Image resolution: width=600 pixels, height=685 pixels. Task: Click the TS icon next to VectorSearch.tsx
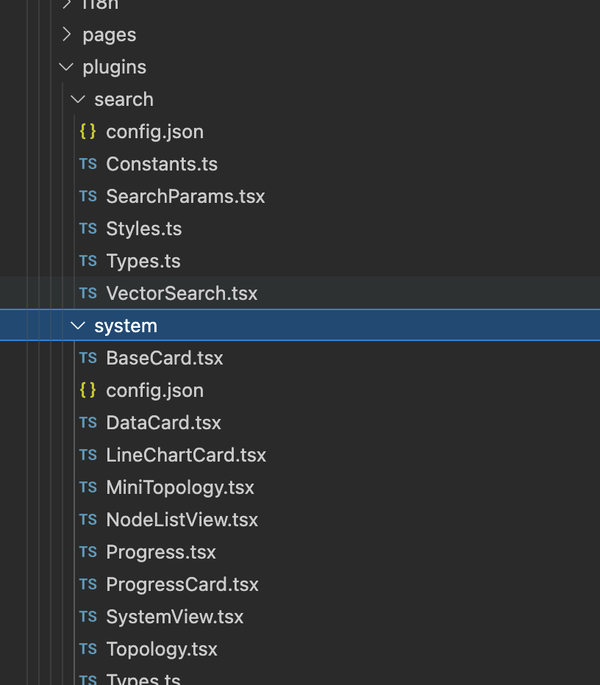88,294
